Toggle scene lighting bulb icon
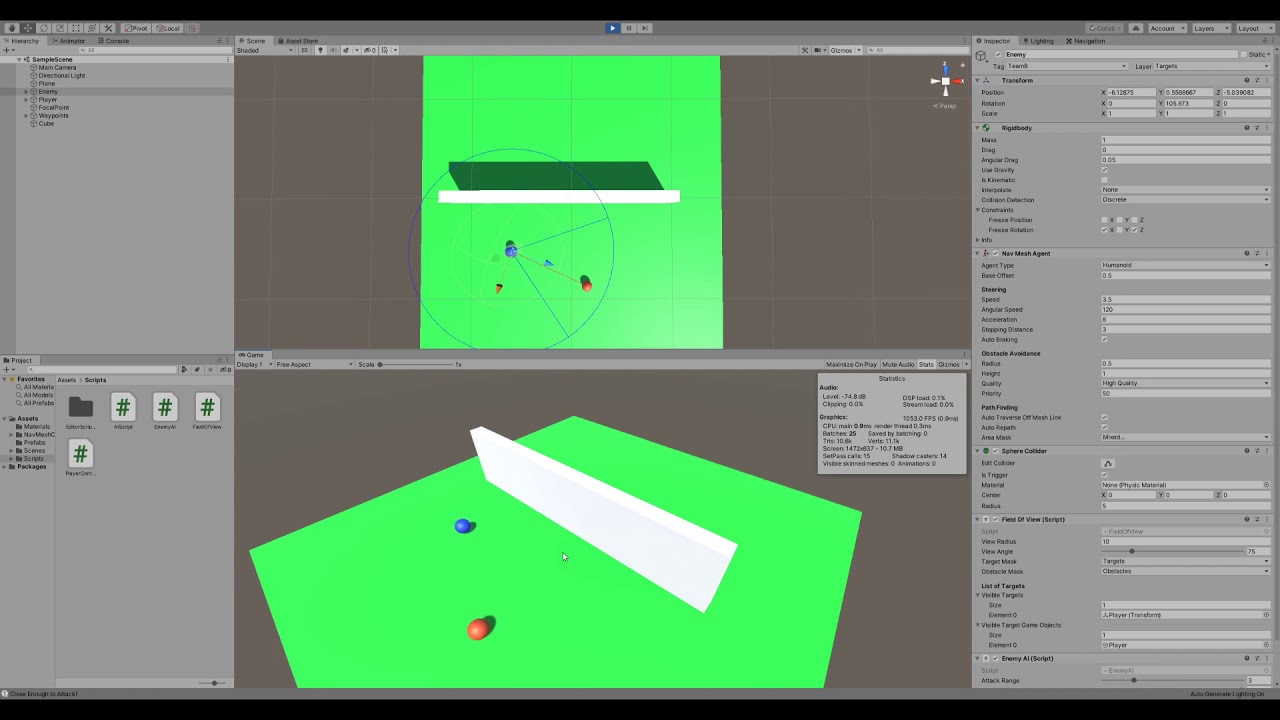1280x720 pixels. point(320,50)
